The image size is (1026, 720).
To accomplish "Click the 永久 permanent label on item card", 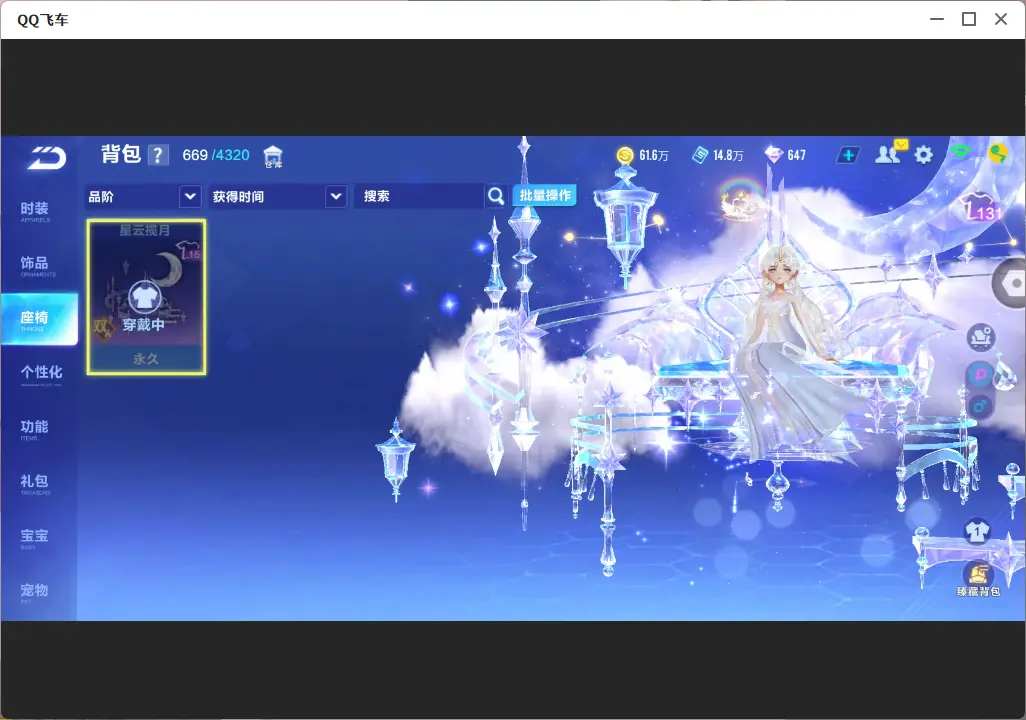I will (x=146, y=359).
